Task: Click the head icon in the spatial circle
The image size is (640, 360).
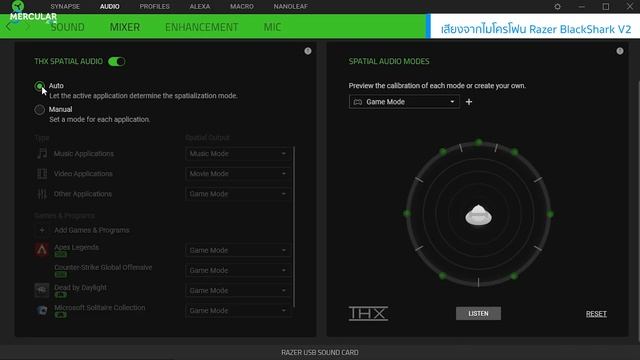Action: point(478,215)
